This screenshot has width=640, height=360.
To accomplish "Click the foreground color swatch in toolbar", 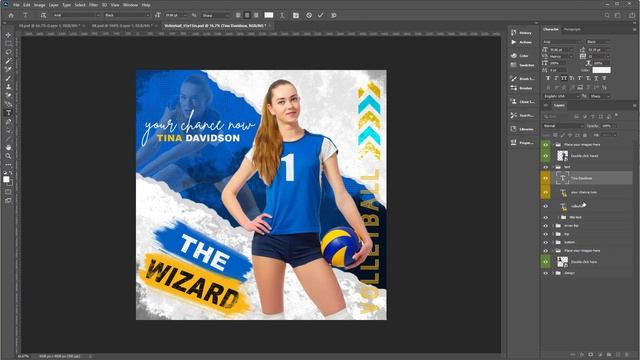I will [x=6, y=179].
